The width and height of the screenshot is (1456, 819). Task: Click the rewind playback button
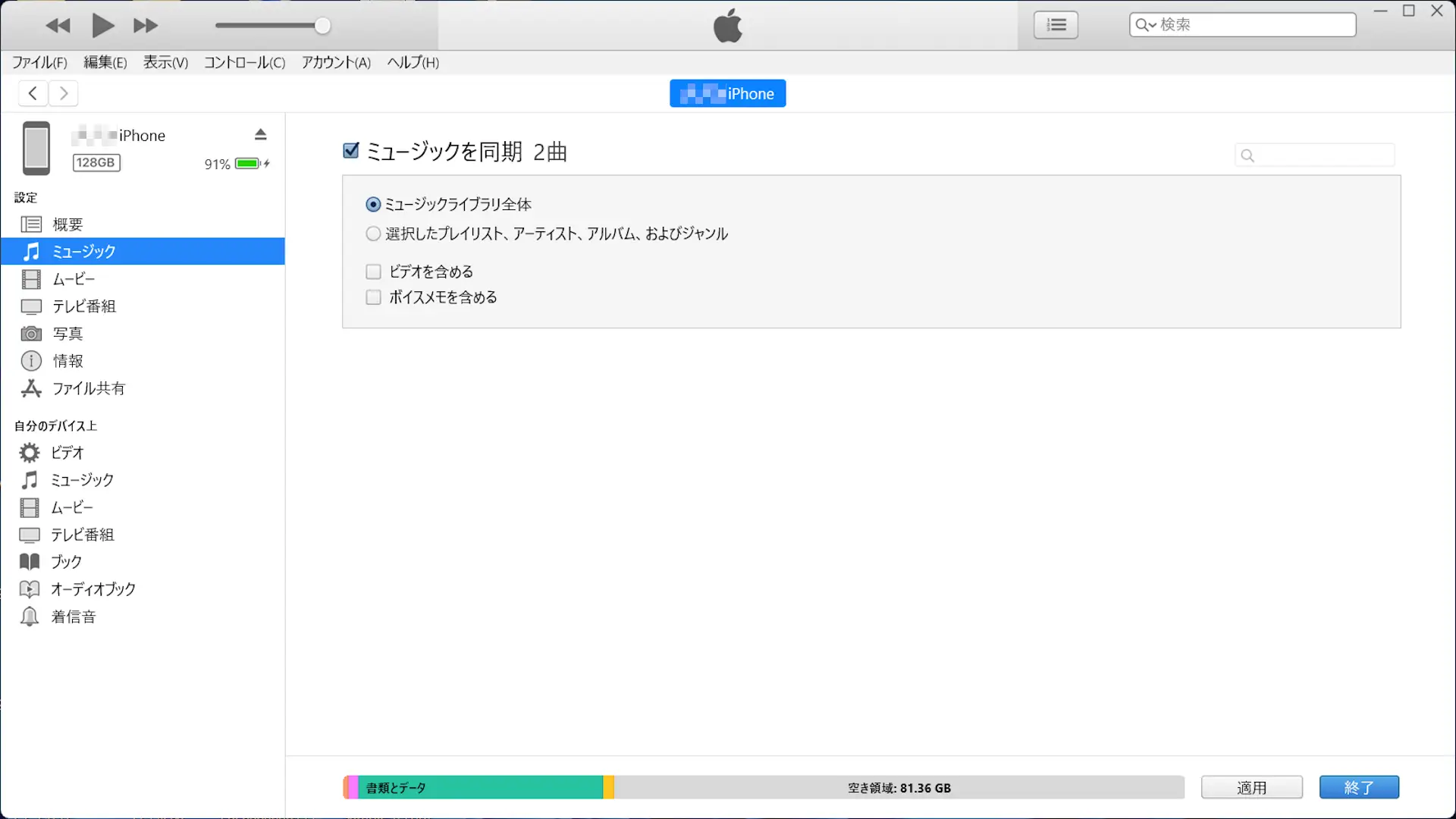[x=58, y=26]
